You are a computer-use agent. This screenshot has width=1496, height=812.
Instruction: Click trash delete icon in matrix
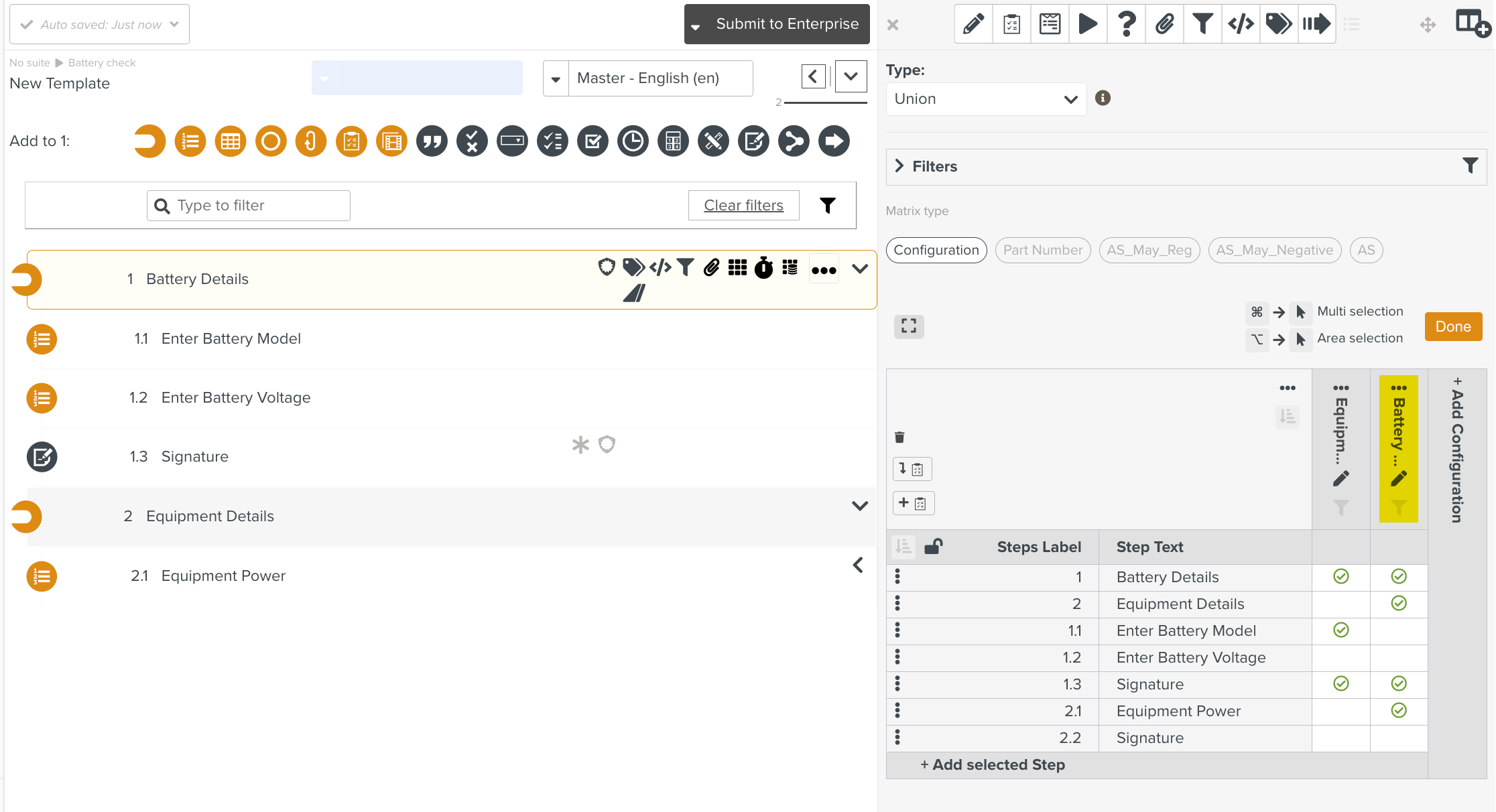[x=899, y=437]
